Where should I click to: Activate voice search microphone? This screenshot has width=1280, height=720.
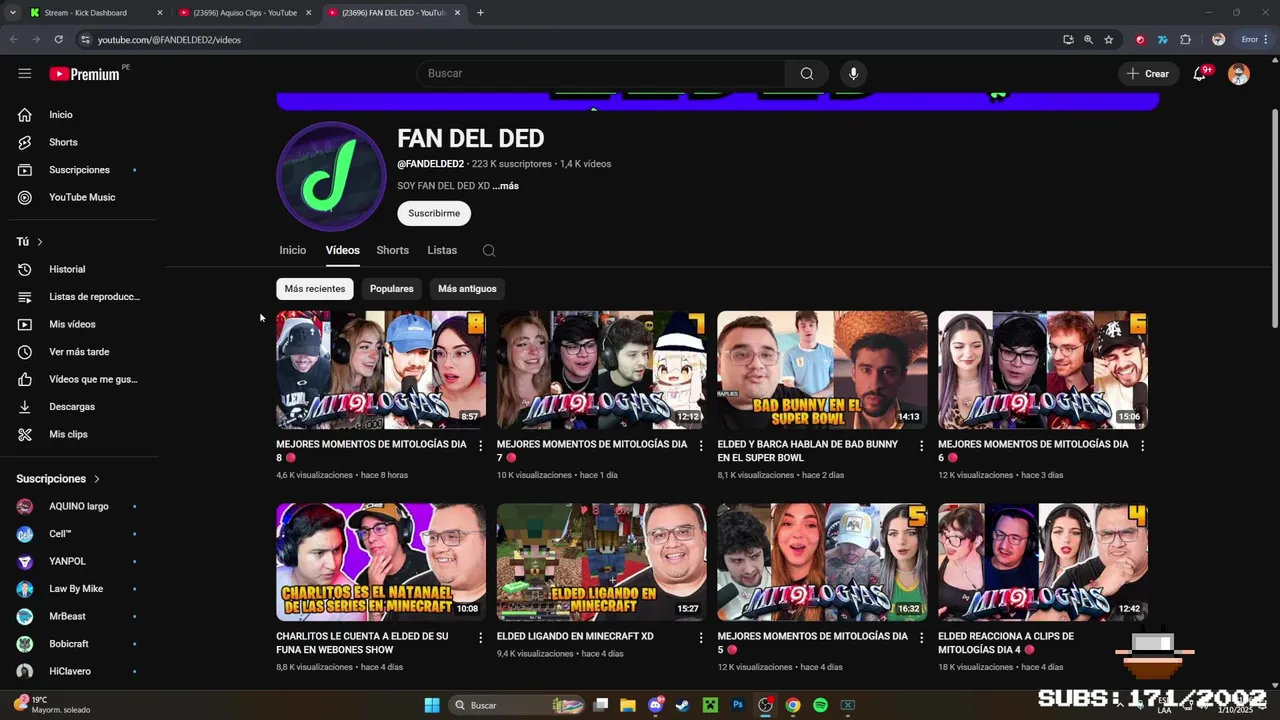[x=853, y=73]
